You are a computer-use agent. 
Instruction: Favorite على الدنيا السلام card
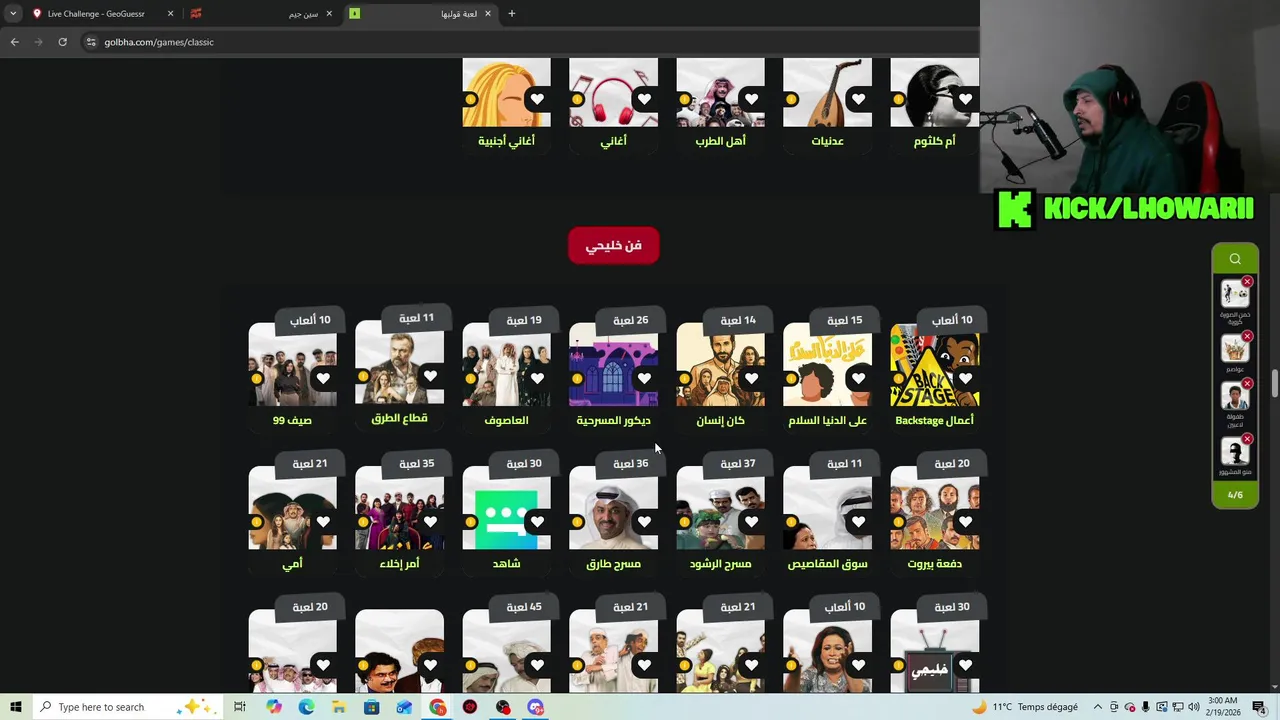[858, 379]
